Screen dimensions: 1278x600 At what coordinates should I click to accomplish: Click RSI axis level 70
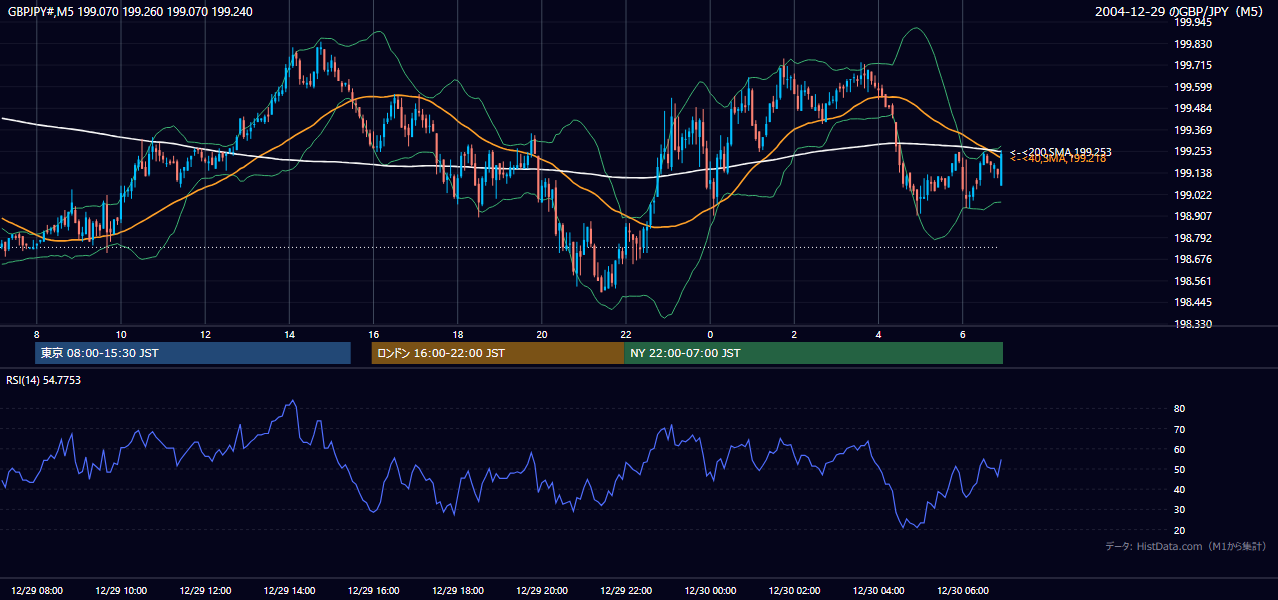[x=1180, y=429]
